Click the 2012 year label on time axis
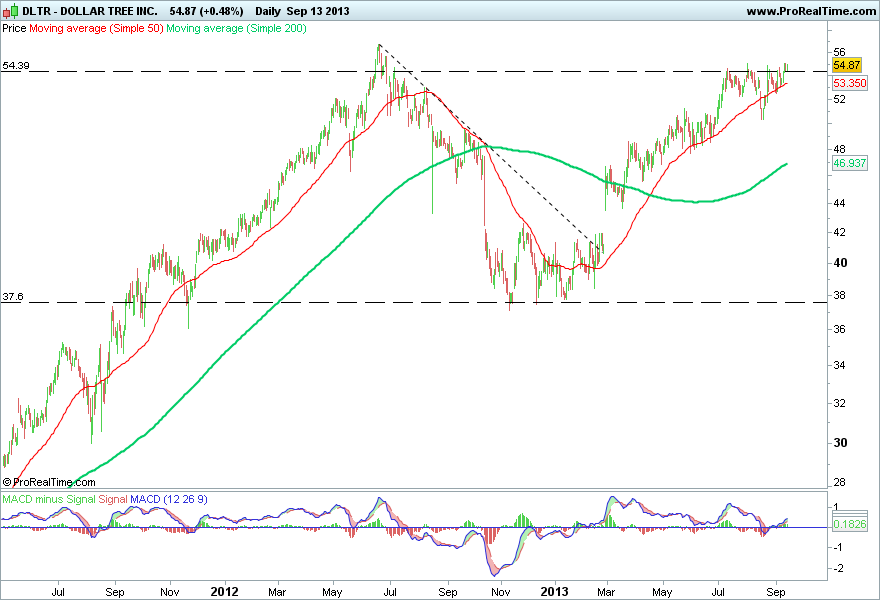The image size is (880, 600). (x=224, y=592)
